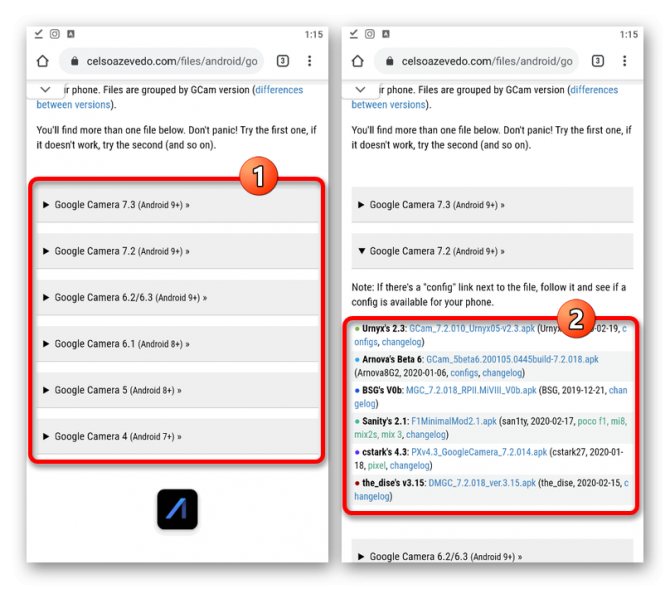
Task: Tap the config note paragraph in right phone
Action: pyautogui.click(x=489, y=294)
